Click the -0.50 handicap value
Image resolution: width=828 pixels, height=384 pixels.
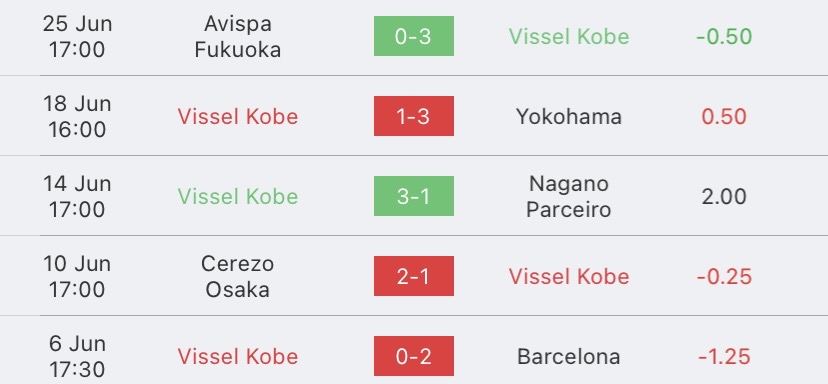[x=724, y=36]
